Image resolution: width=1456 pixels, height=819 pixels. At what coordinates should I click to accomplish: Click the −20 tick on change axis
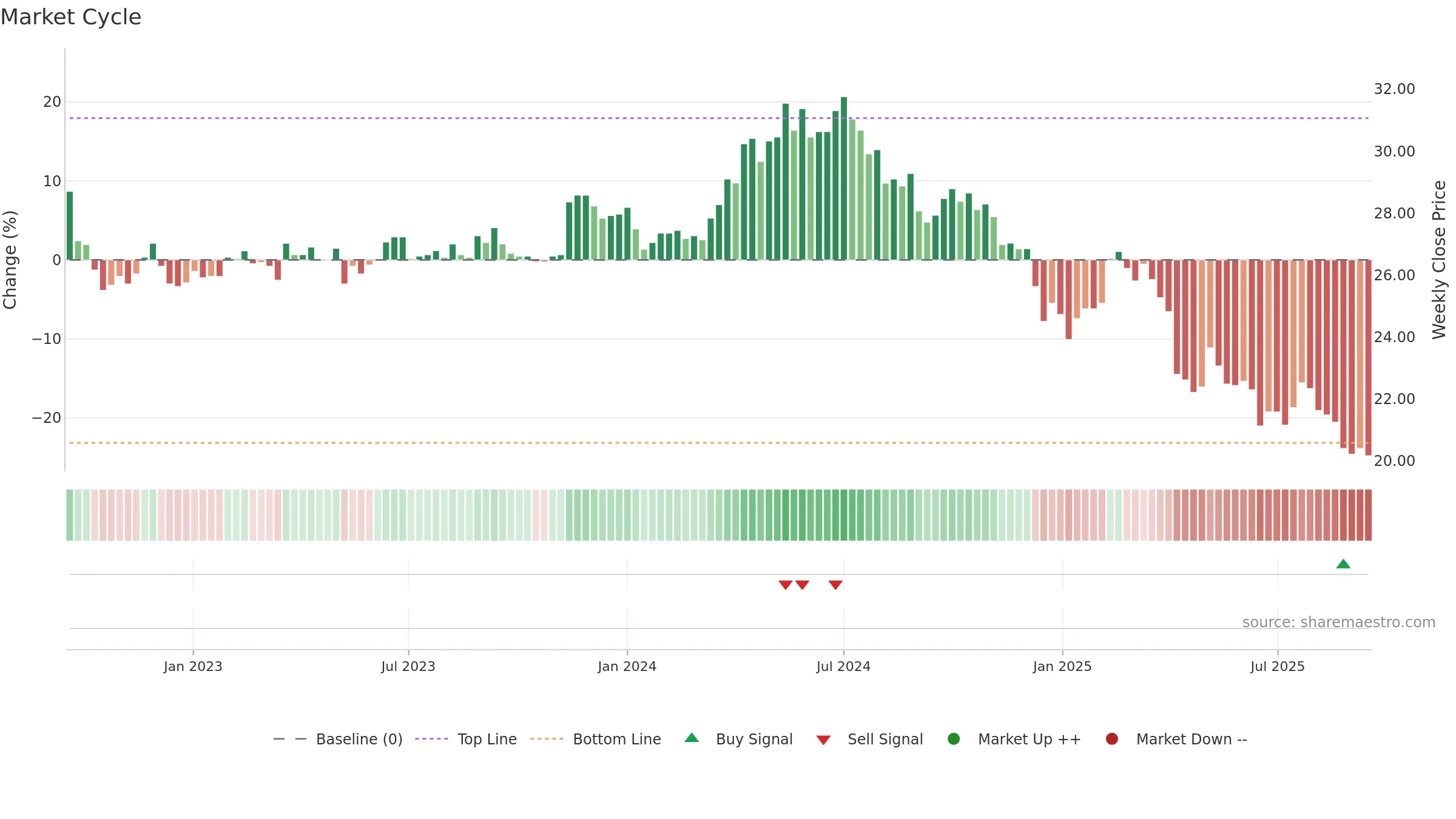click(x=47, y=418)
